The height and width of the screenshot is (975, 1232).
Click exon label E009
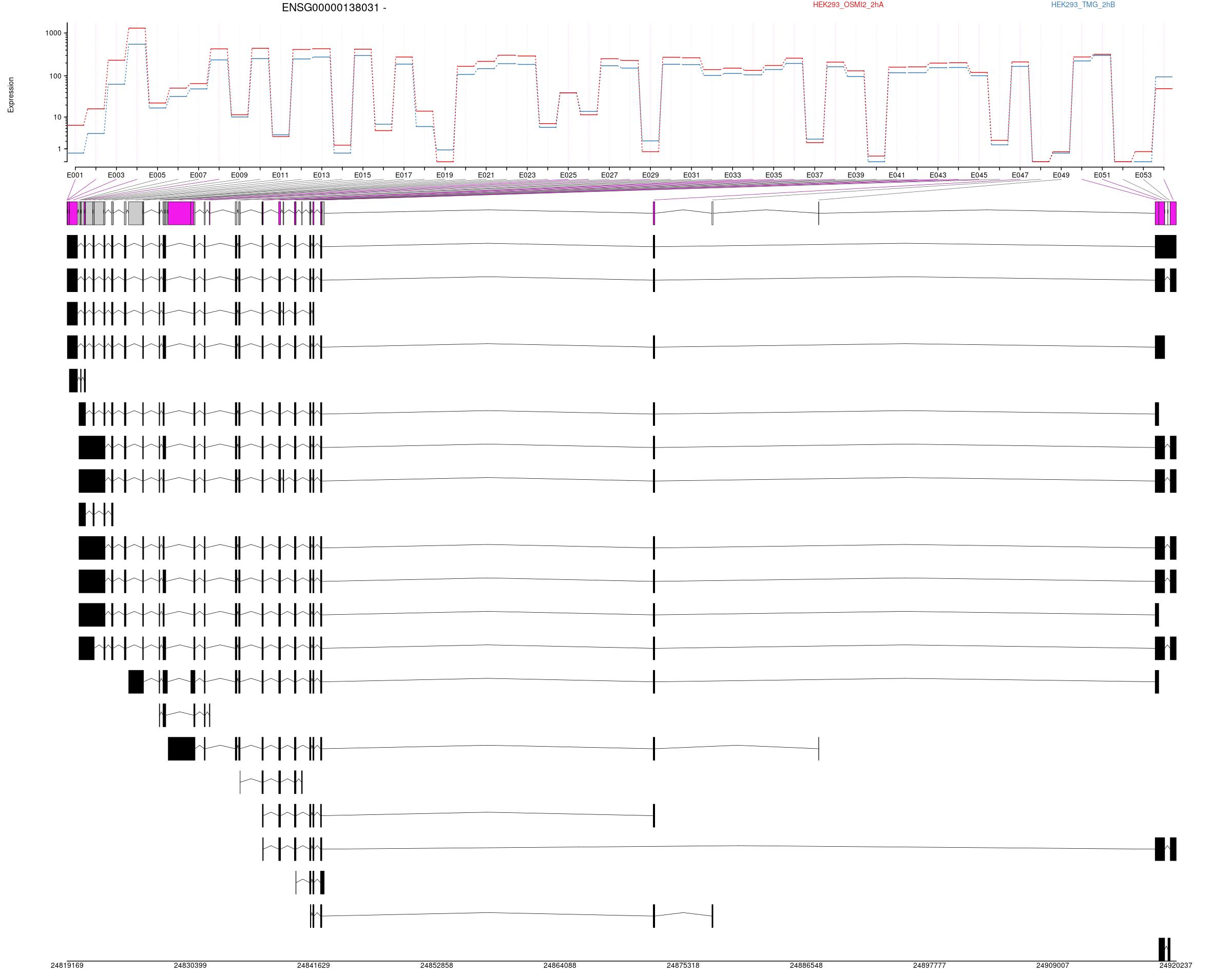pyautogui.click(x=239, y=175)
